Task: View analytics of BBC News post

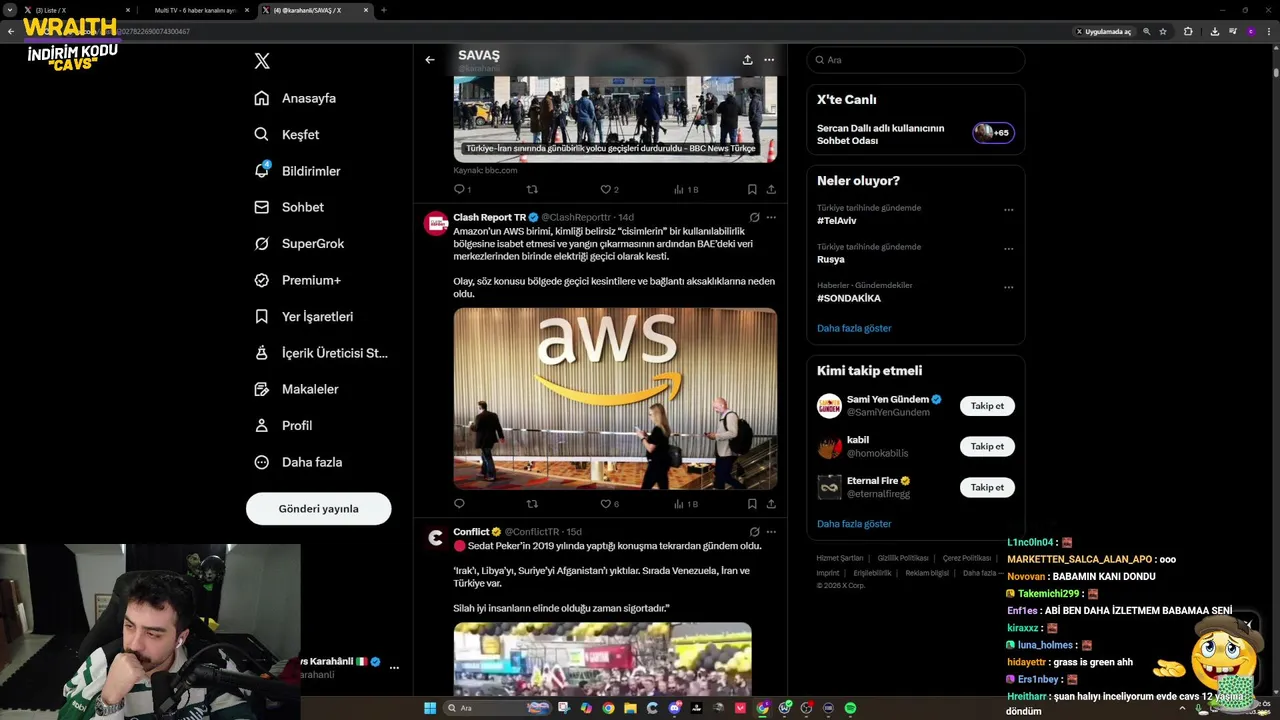Action: click(x=686, y=189)
